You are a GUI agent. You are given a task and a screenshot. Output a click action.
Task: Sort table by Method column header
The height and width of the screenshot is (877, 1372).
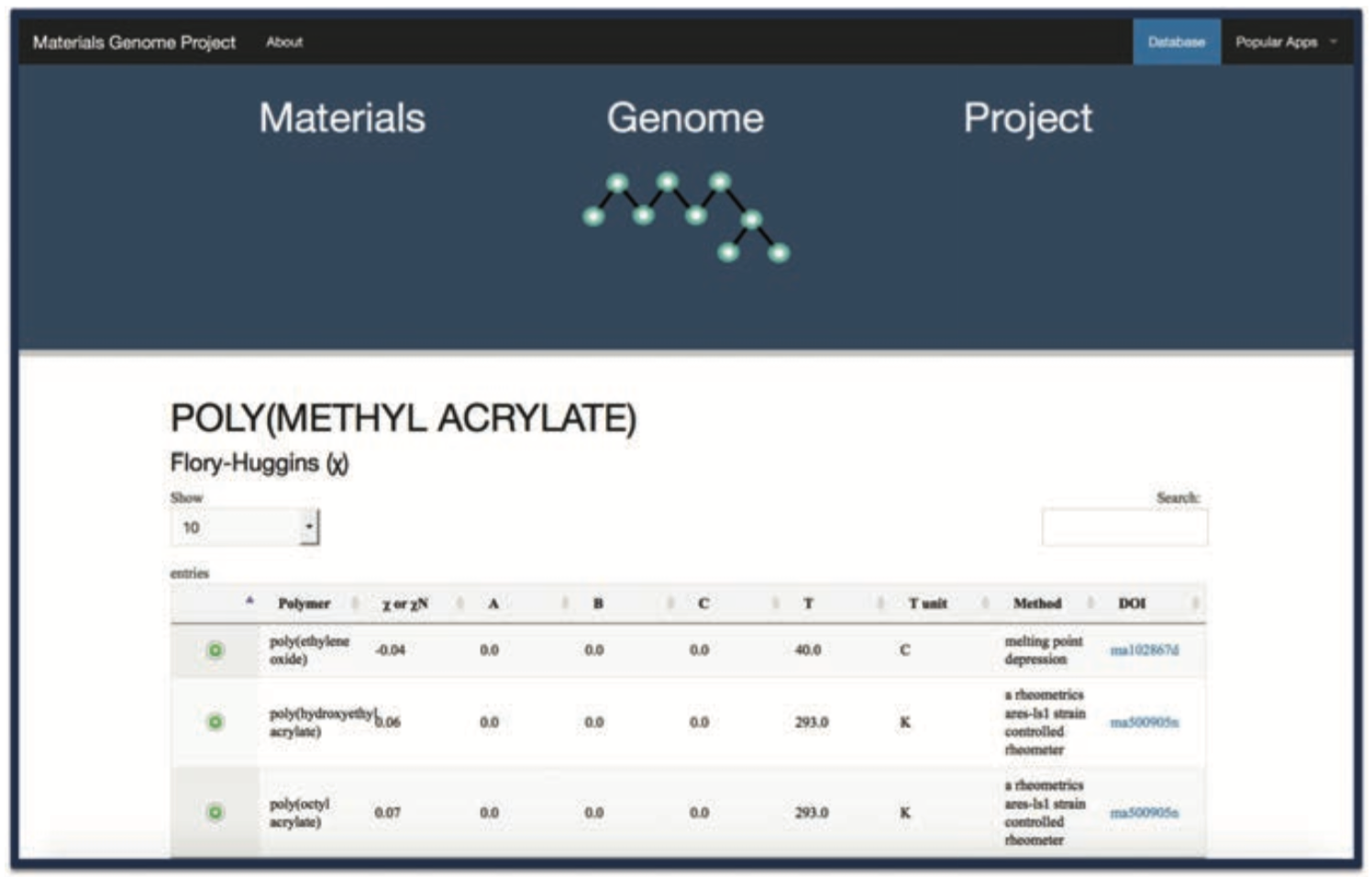[x=1037, y=604]
